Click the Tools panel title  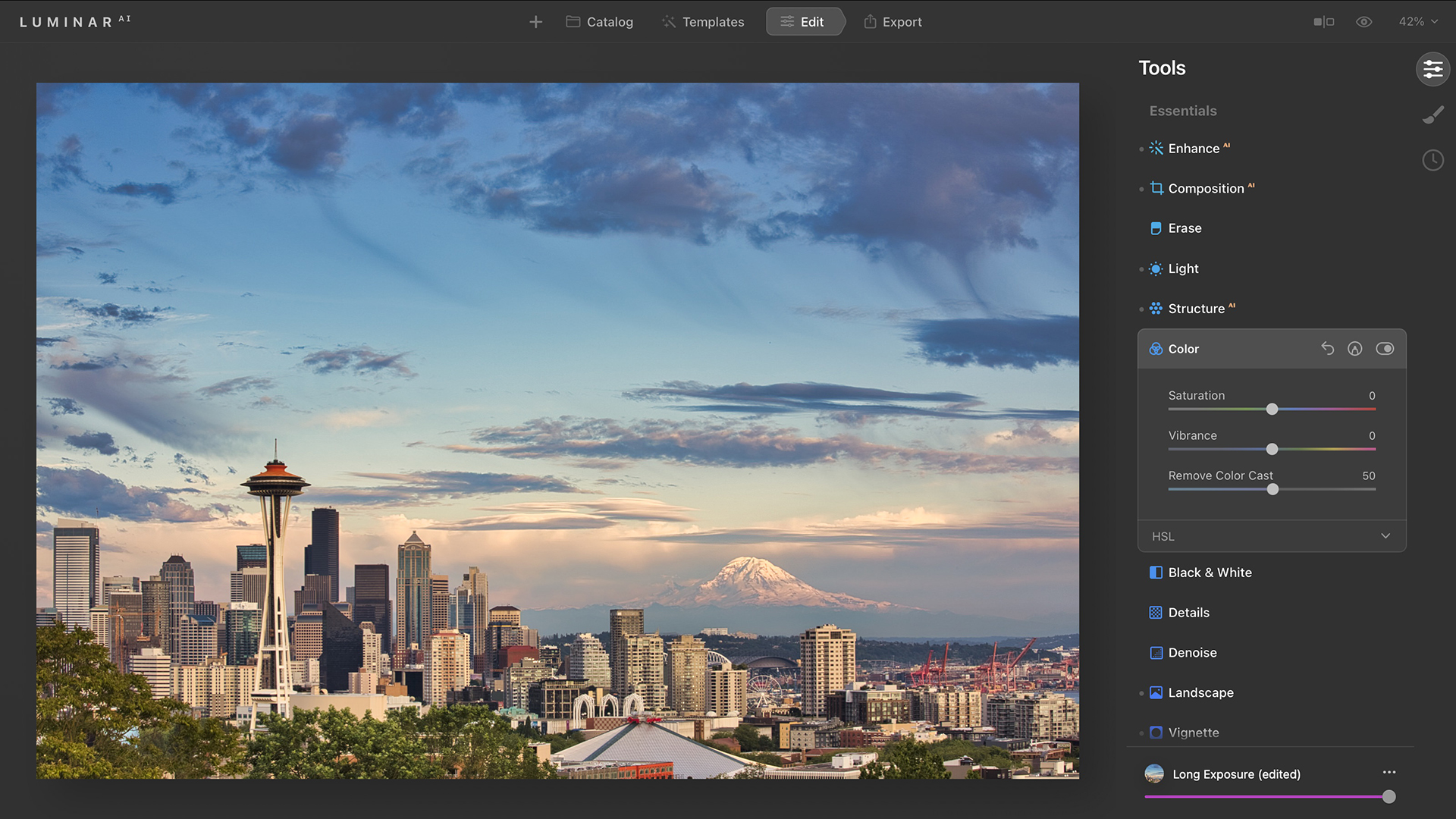pos(1162,68)
